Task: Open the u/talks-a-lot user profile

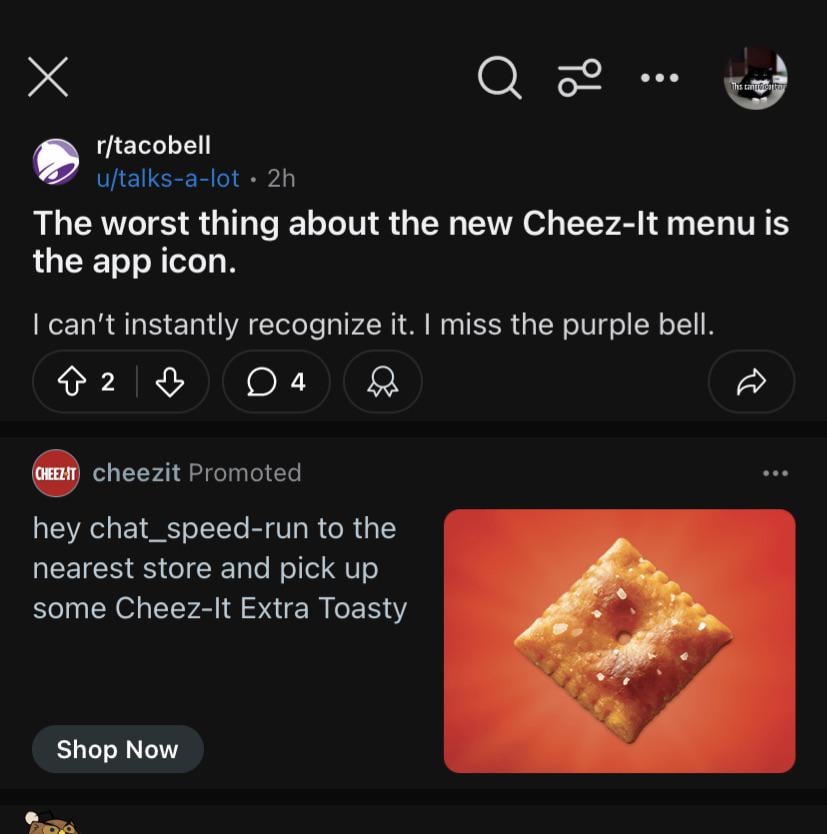Action: pos(167,178)
